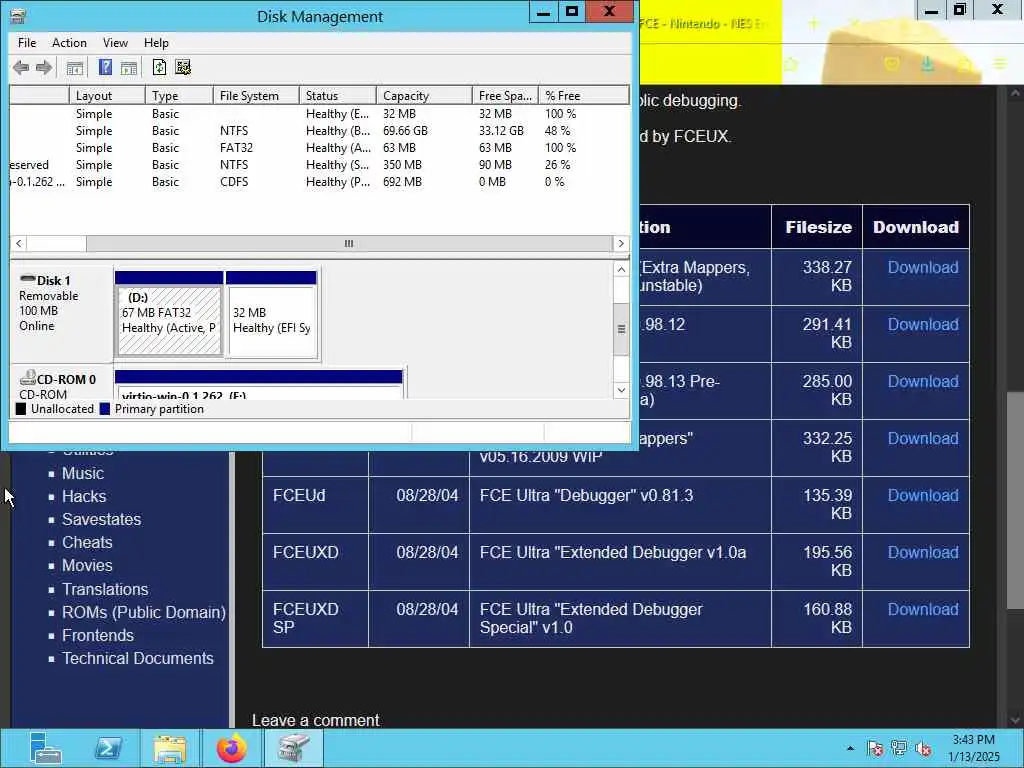Open Technical Documents sidebar link
This screenshot has height=768, width=1024.
click(x=138, y=658)
